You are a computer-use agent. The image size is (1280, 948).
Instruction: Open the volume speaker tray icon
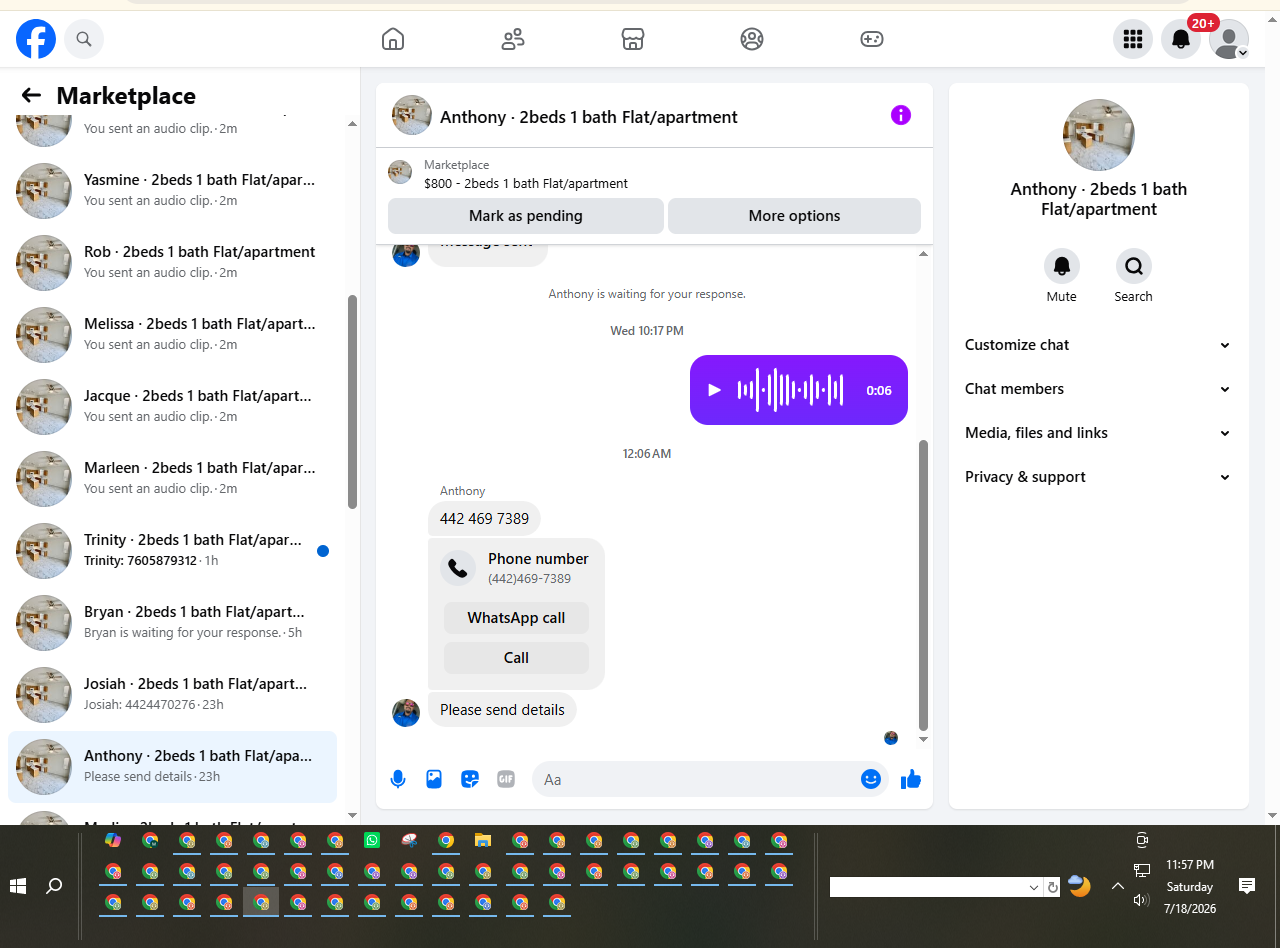click(x=1141, y=900)
